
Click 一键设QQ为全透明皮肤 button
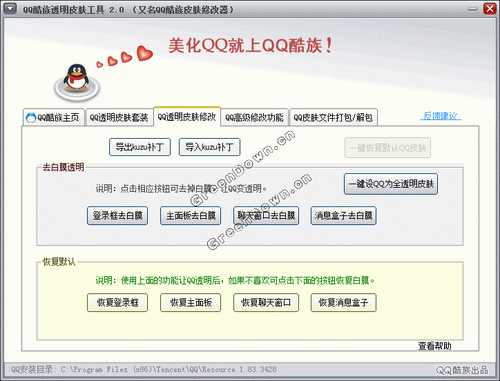click(391, 184)
